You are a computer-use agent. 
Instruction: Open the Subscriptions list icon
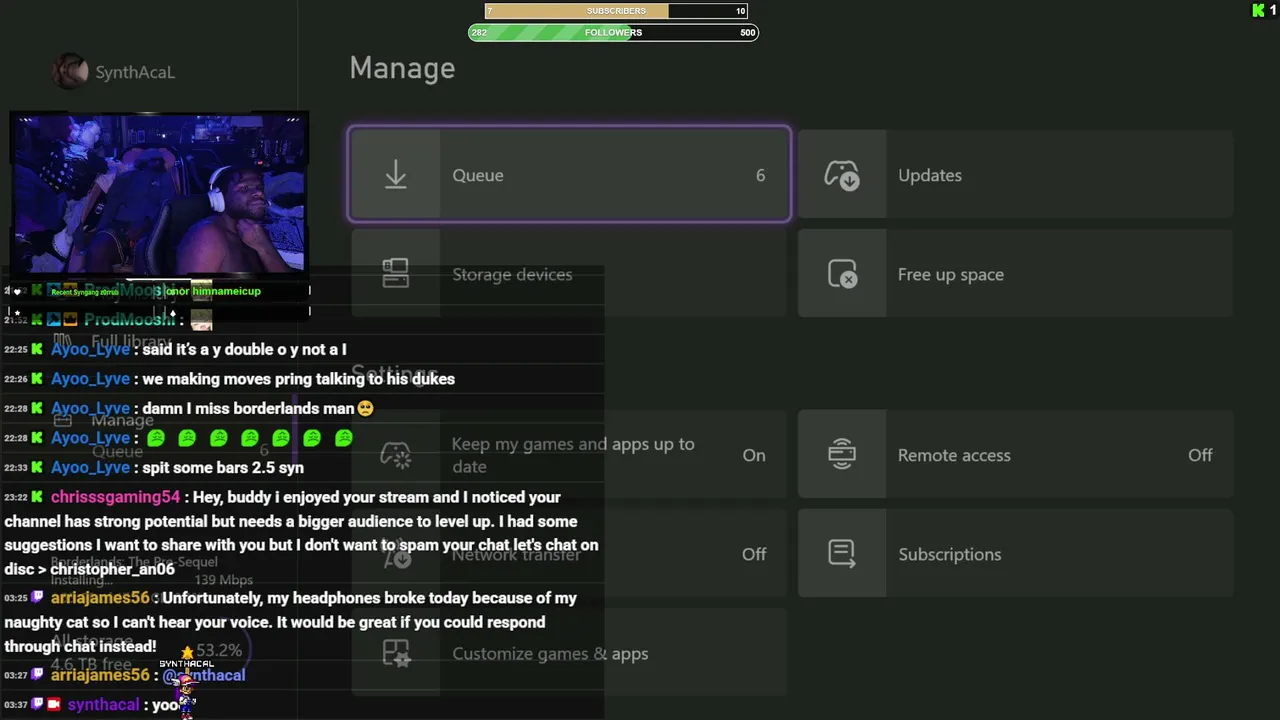842,554
